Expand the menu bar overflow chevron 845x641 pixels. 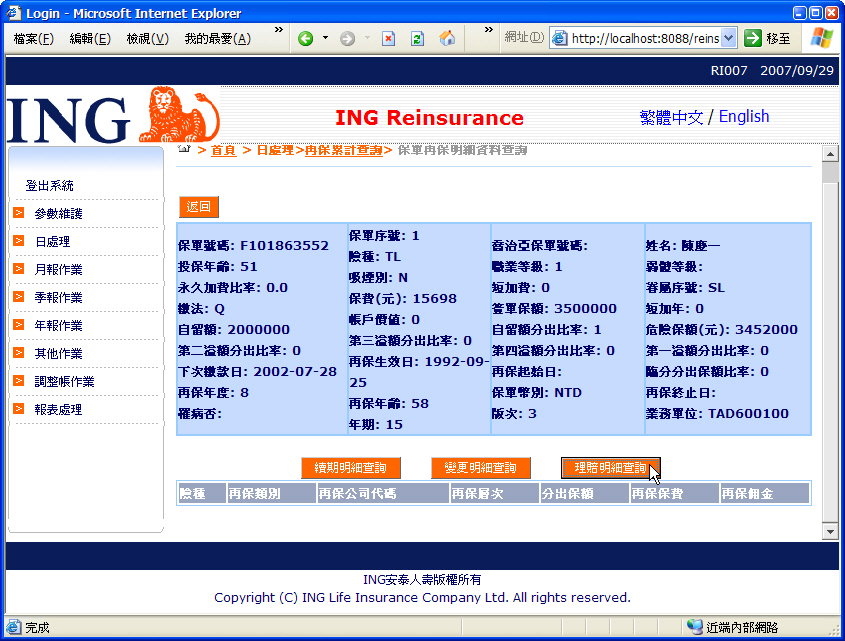(279, 30)
